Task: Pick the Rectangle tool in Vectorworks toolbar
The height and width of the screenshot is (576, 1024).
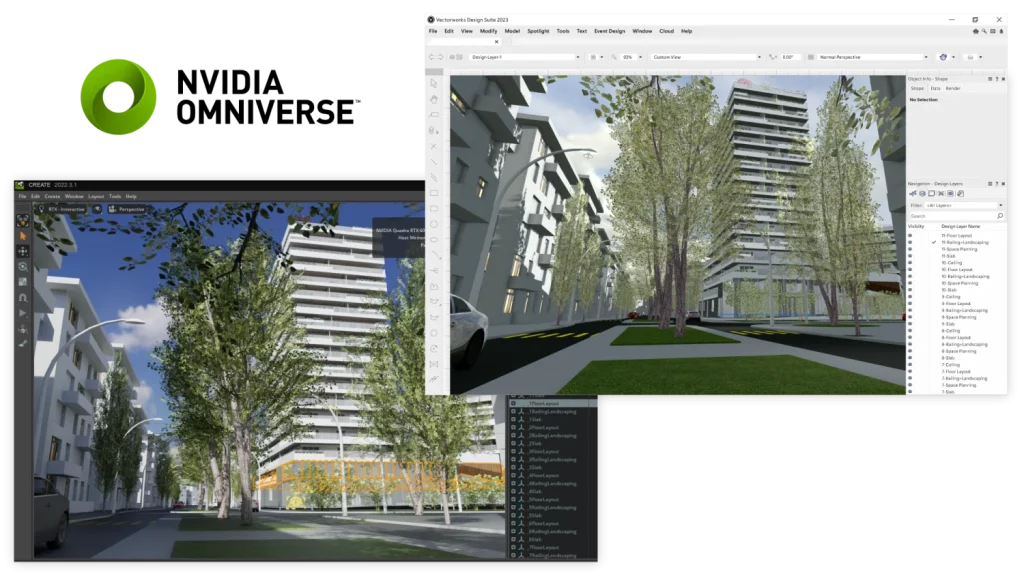Action: (x=434, y=193)
